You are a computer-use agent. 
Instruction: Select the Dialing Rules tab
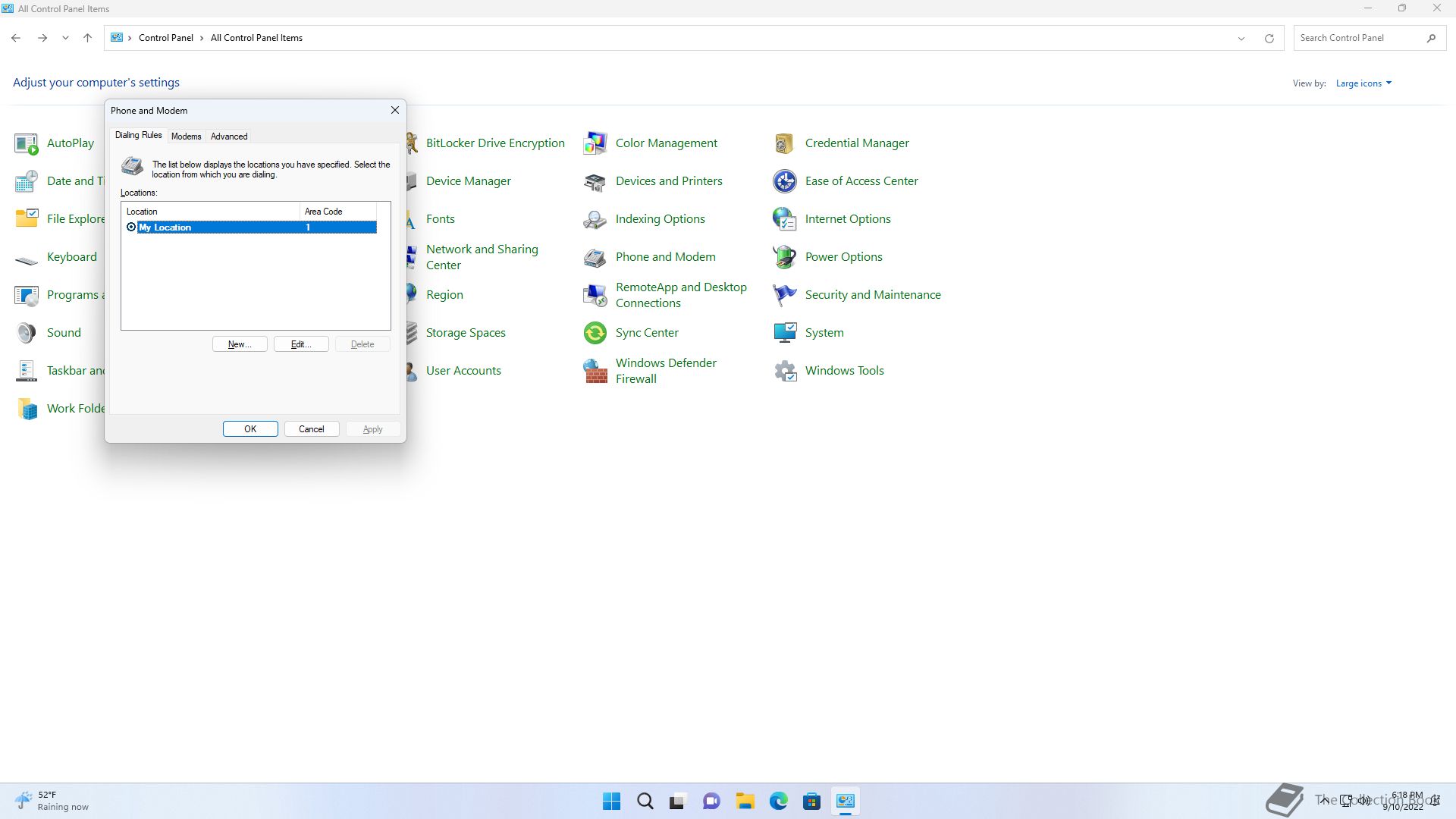click(139, 135)
